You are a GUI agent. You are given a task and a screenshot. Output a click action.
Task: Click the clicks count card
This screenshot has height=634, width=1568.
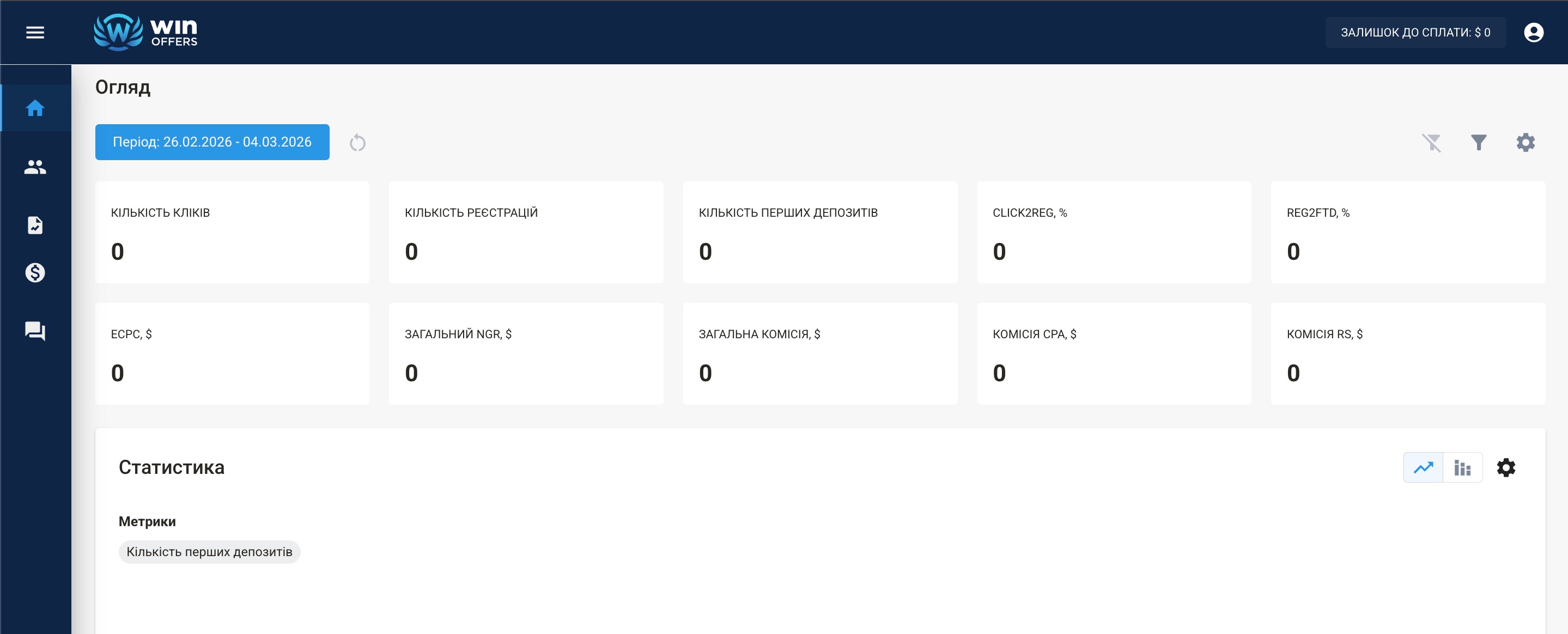click(232, 232)
